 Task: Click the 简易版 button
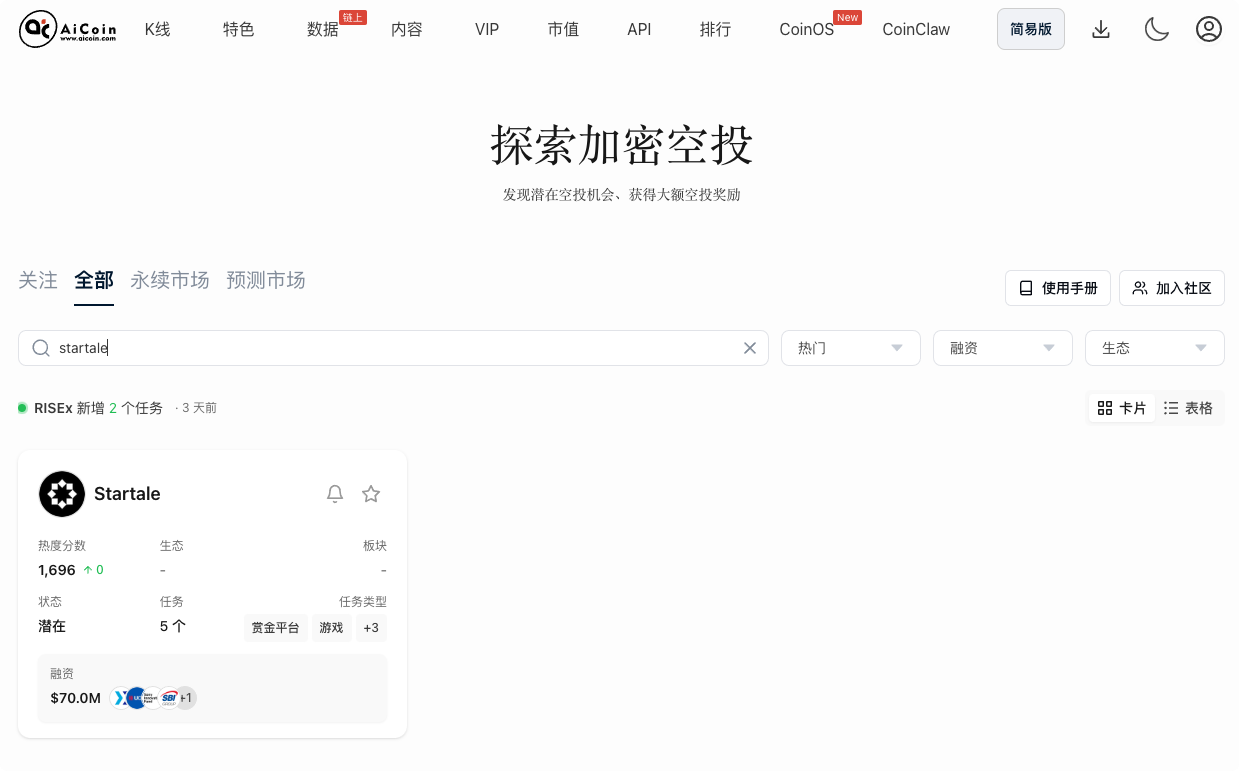pos(1031,29)
